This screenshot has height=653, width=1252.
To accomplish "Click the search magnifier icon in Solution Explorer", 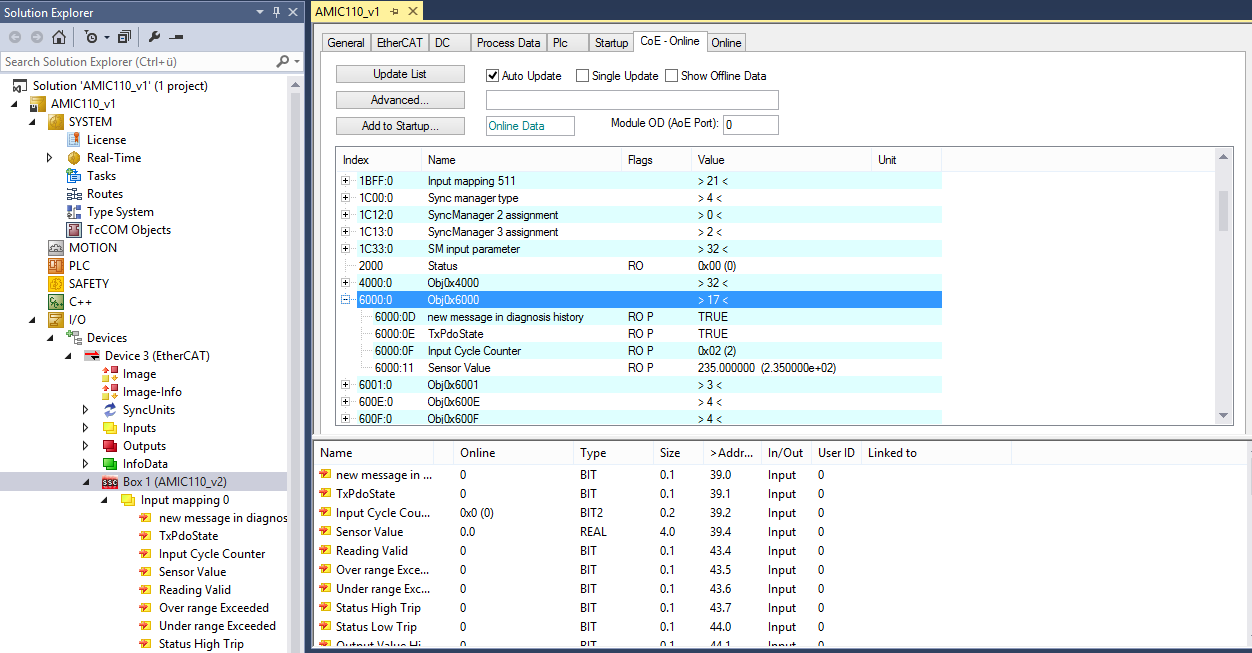I will pos(282,62).
